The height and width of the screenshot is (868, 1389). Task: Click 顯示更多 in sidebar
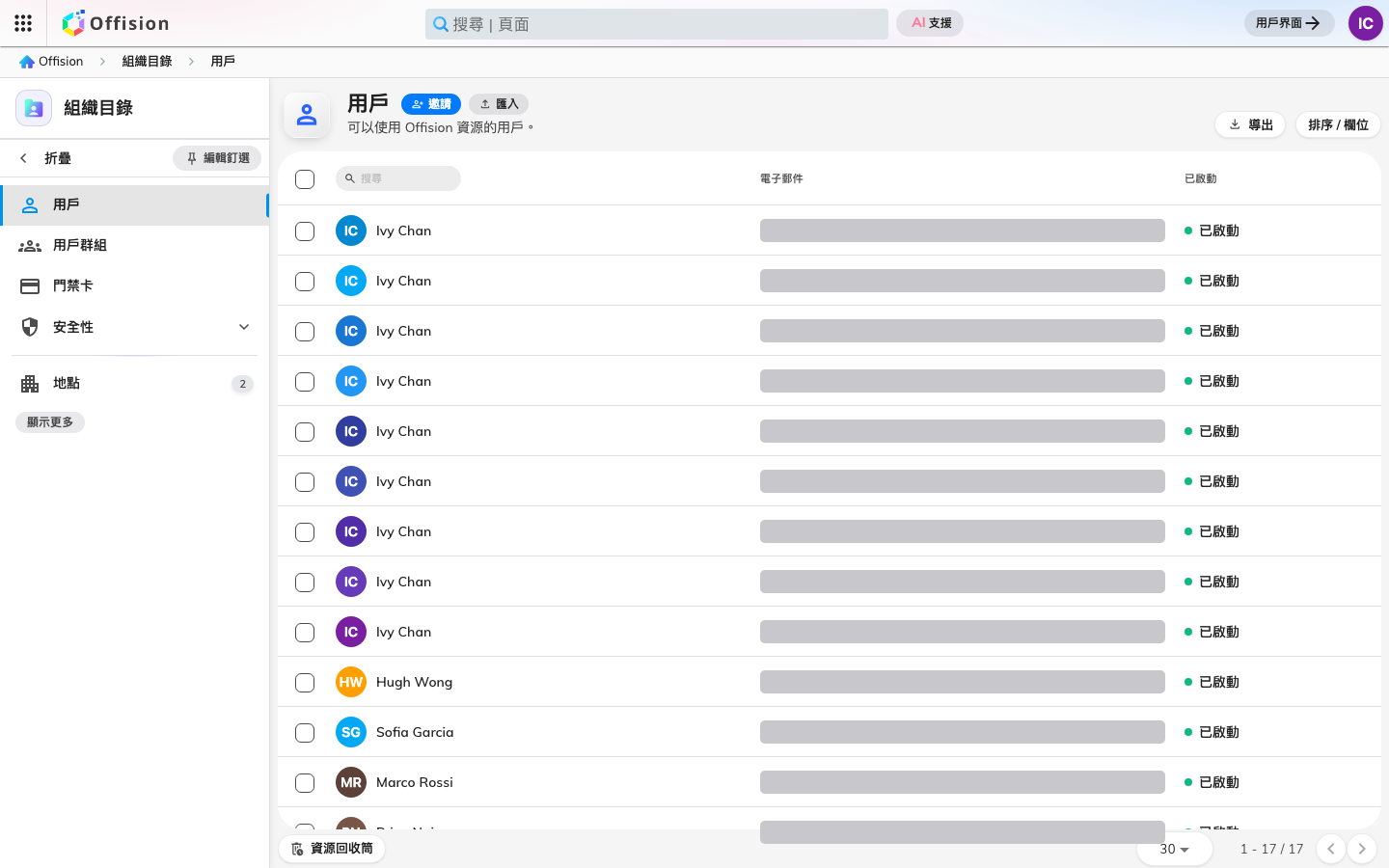50,422
